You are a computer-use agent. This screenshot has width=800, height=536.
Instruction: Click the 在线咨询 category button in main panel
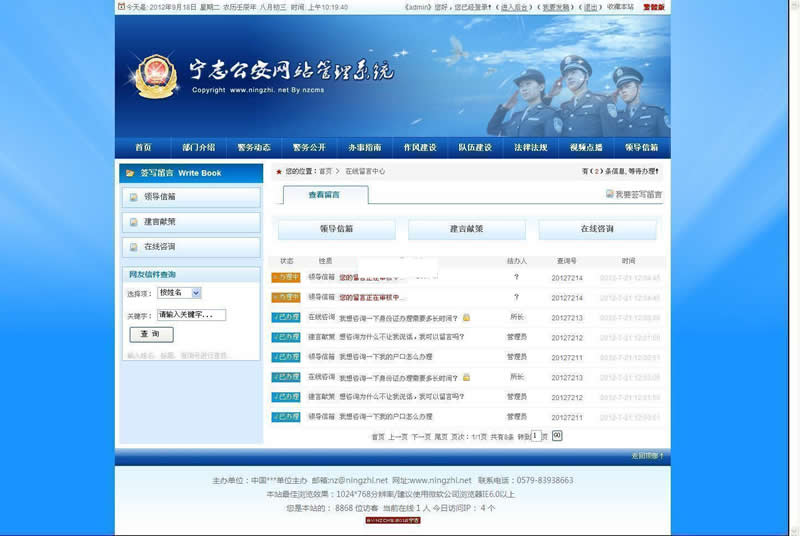[x=597, y=229]
